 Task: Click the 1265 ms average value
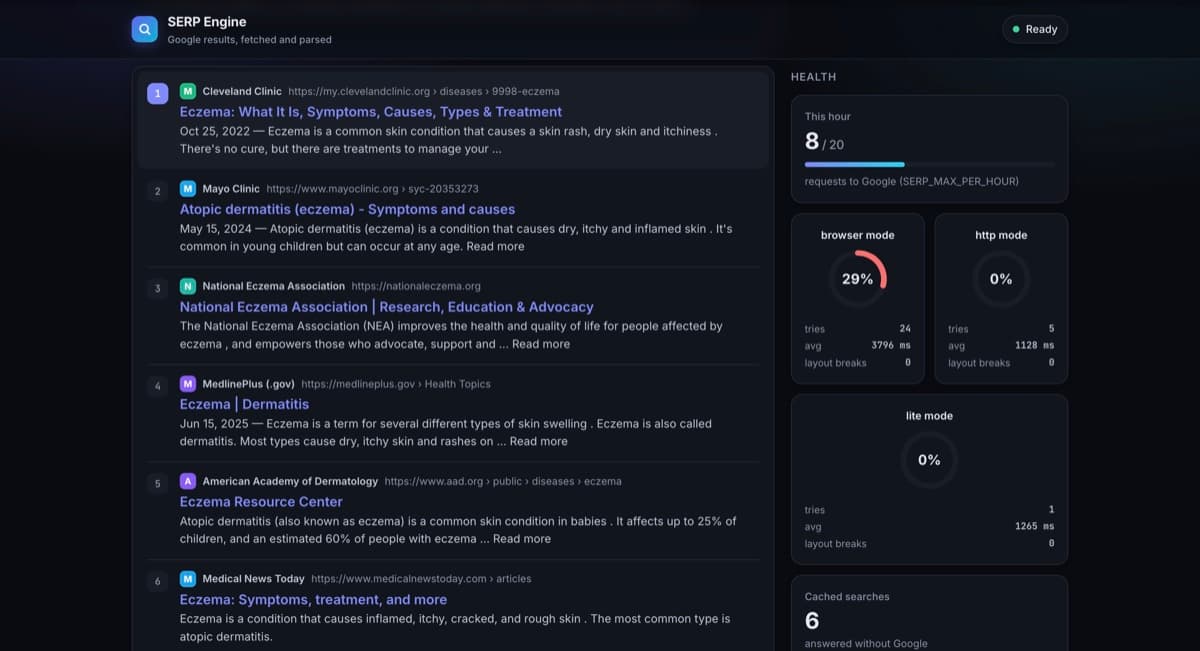click(x=1034, y=527)
